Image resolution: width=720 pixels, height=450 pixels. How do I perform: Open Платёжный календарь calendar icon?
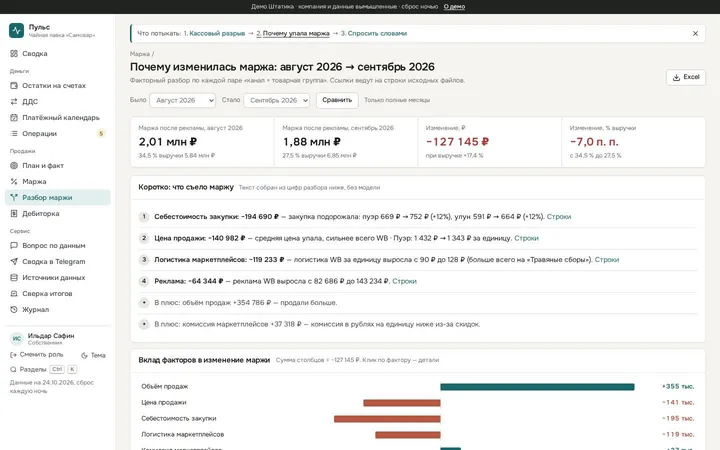coord(14,118)
